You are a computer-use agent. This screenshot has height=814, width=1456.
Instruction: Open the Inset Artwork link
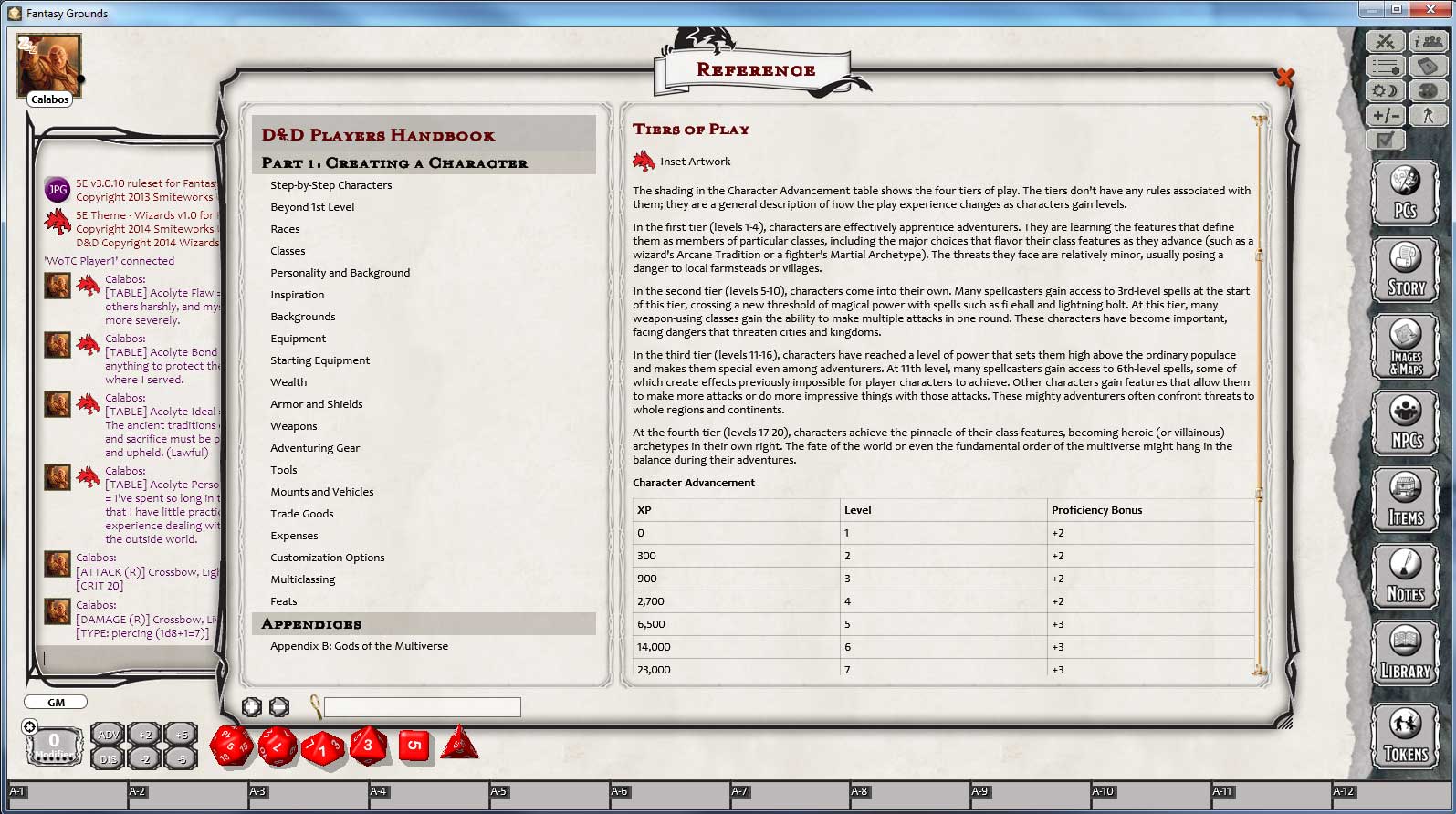pos(695,162)
